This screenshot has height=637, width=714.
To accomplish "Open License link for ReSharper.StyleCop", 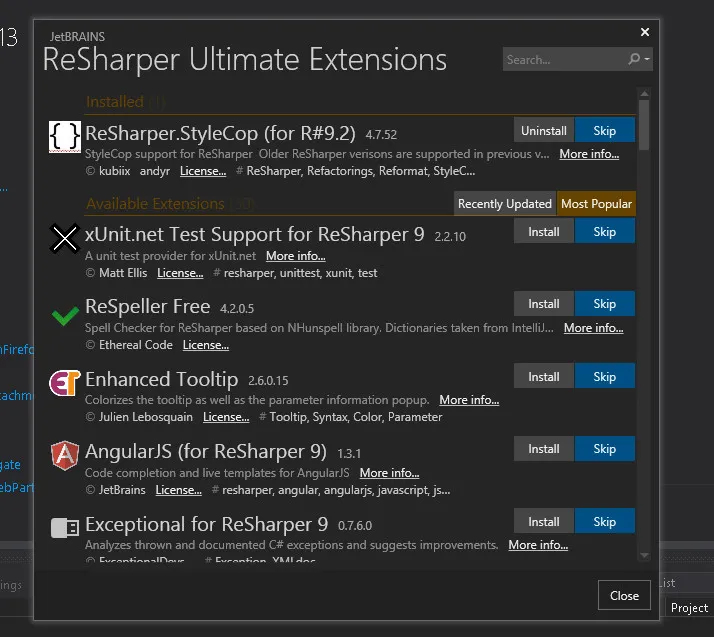I will pos(203,171).
